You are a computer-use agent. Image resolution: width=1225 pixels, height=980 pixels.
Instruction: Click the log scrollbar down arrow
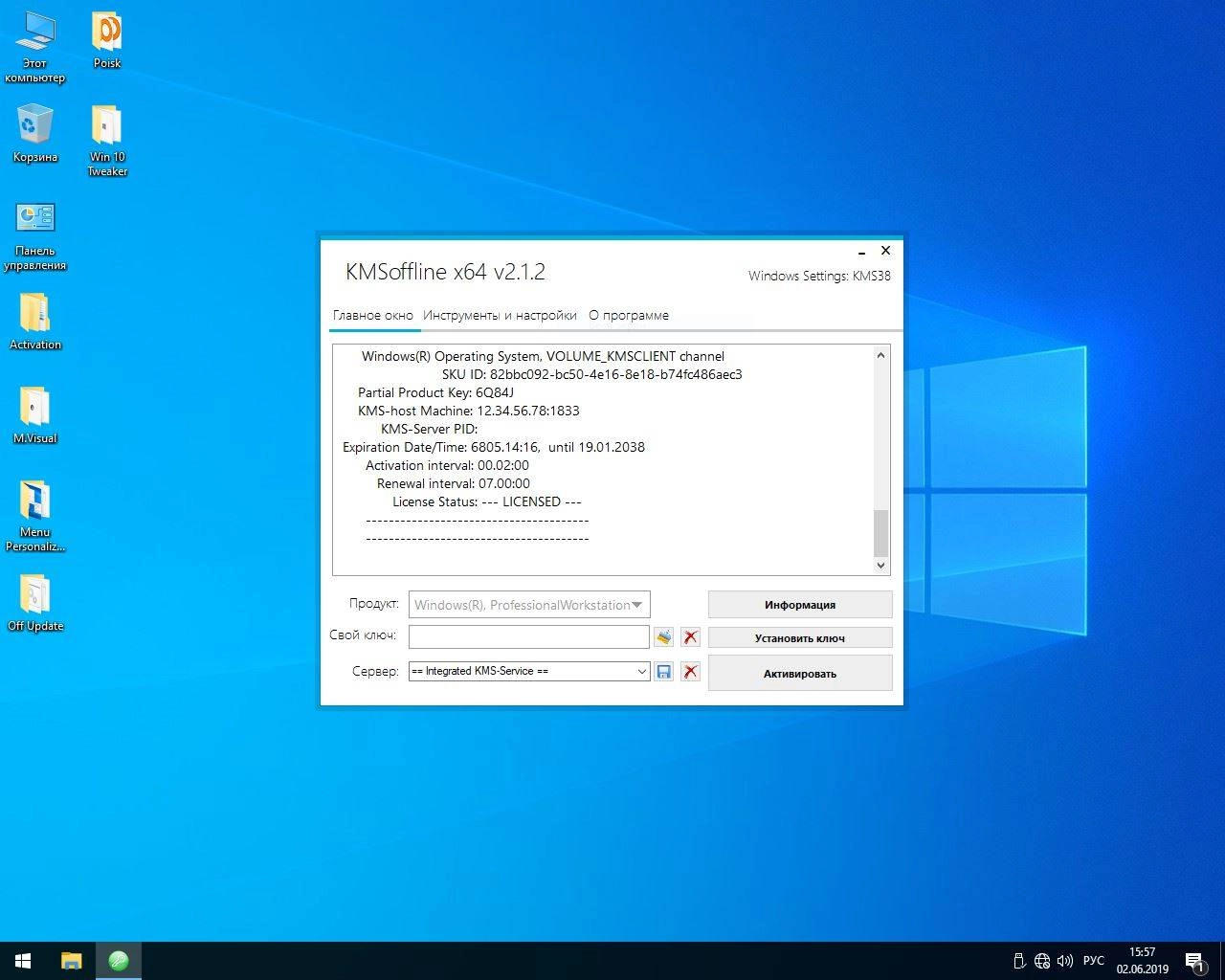[x=880, y=566]
